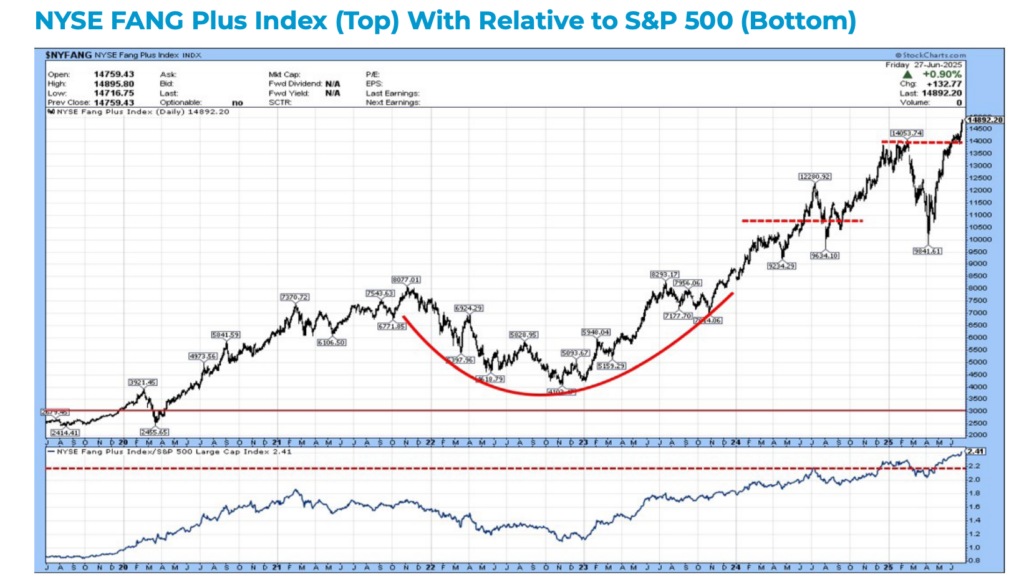This screenshot has width=1024, height=587.
Task: Click the chart title about NYSE FANG Plus
Action: click(445, 20)
